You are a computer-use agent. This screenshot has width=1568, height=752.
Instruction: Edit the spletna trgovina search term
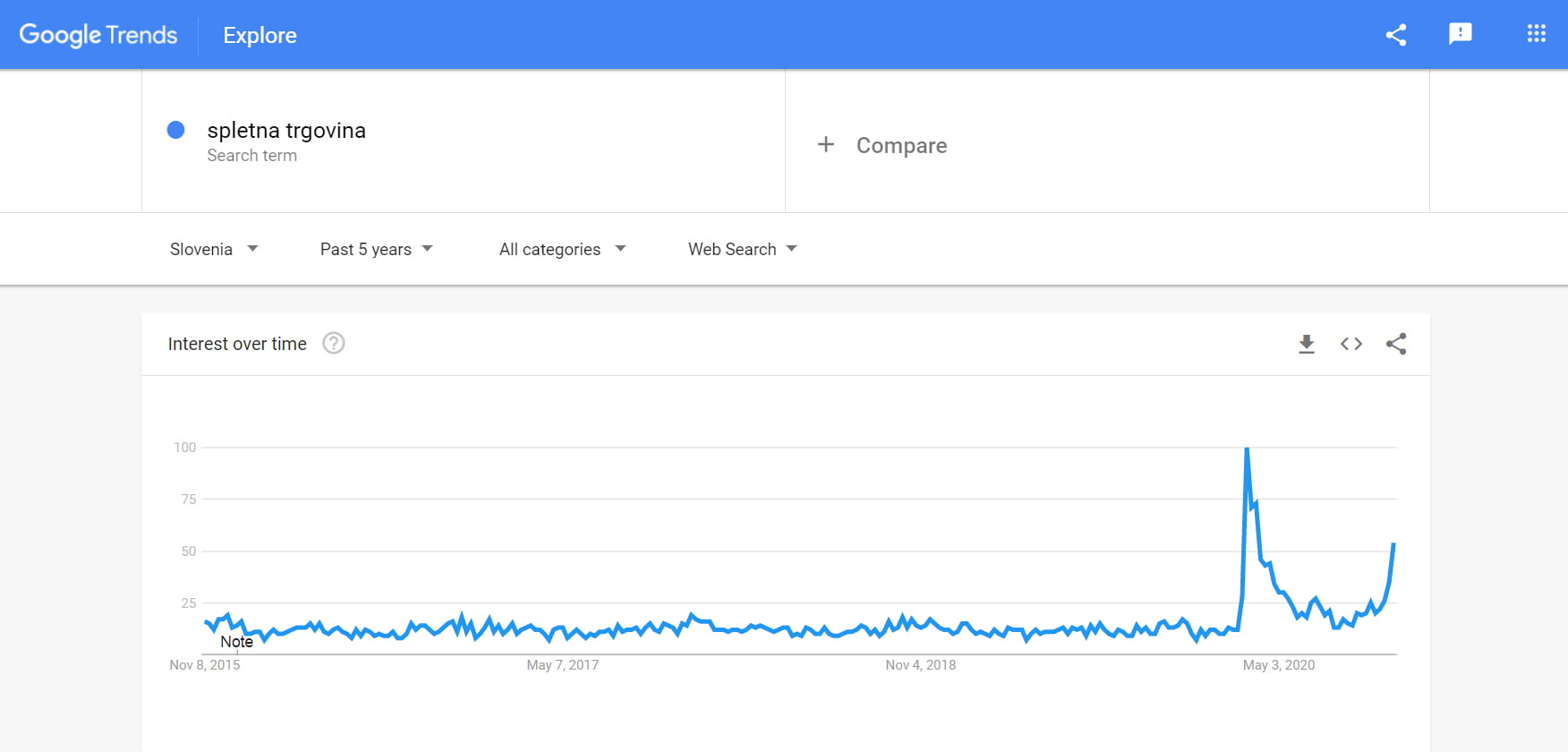(x=286, y=131)
